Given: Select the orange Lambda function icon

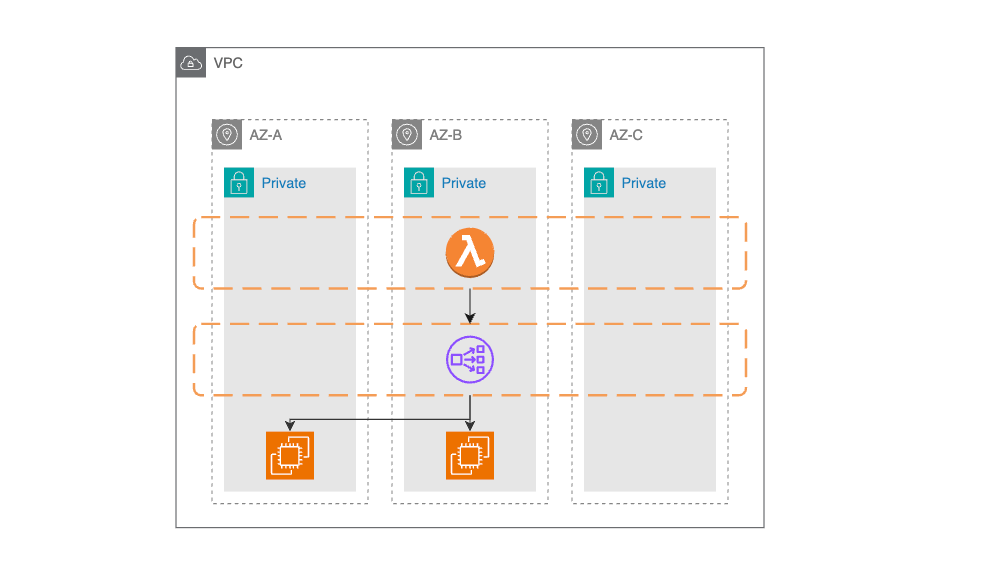Looking at the screenshot, I should pos(470,253).
